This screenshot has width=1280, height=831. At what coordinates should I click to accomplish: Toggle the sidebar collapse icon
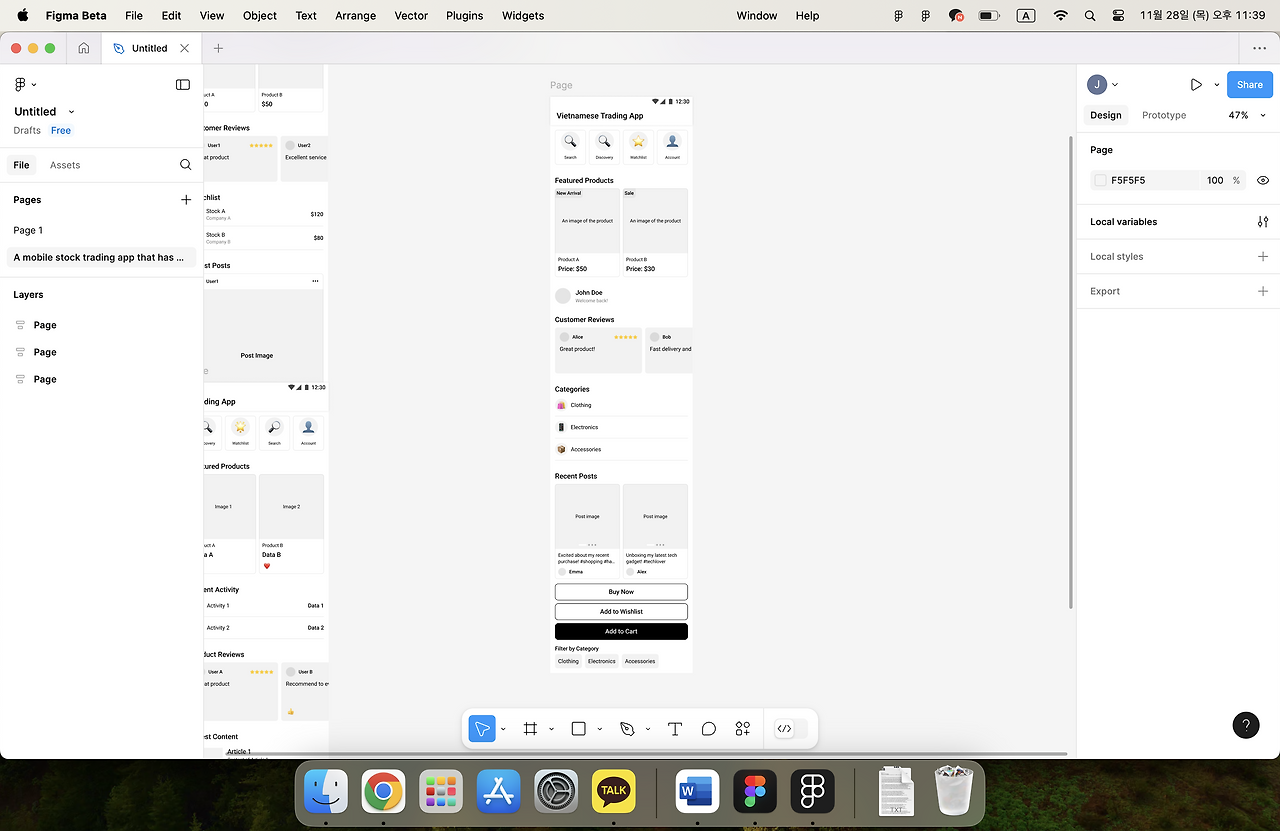pos(183,85)
